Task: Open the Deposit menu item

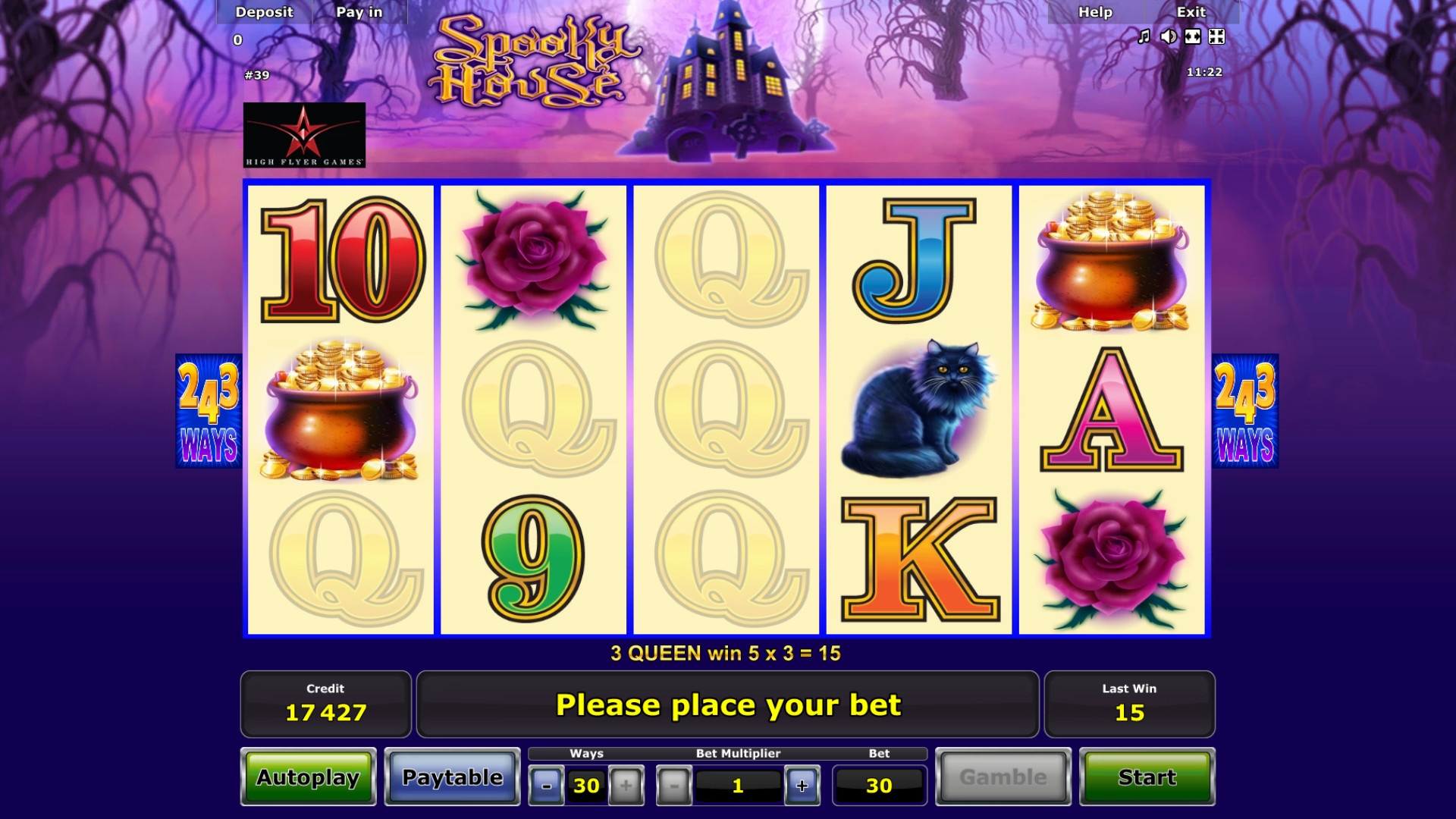Action: click(264, 12)
